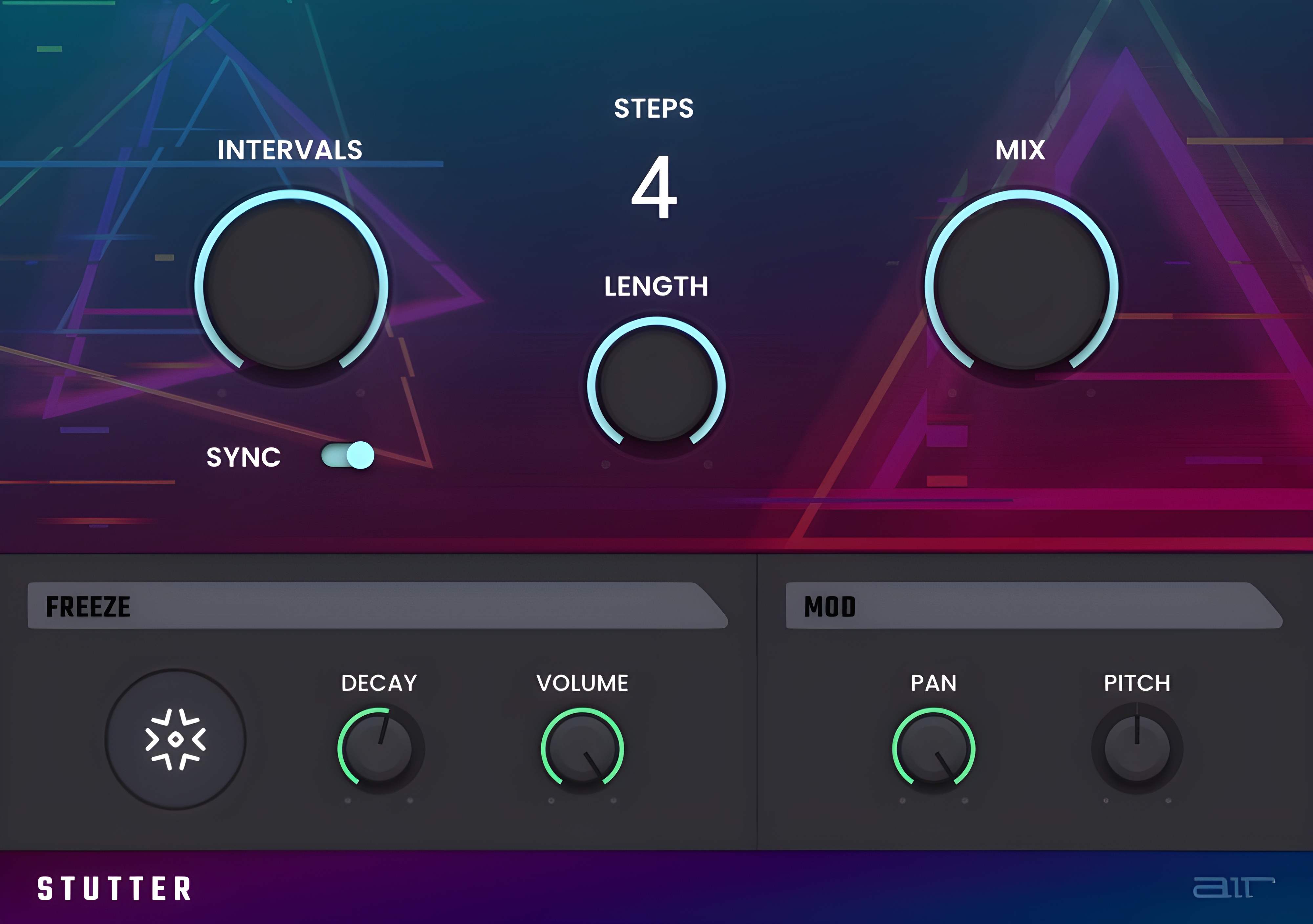Click the INTERVALS label text

(290, 150)
